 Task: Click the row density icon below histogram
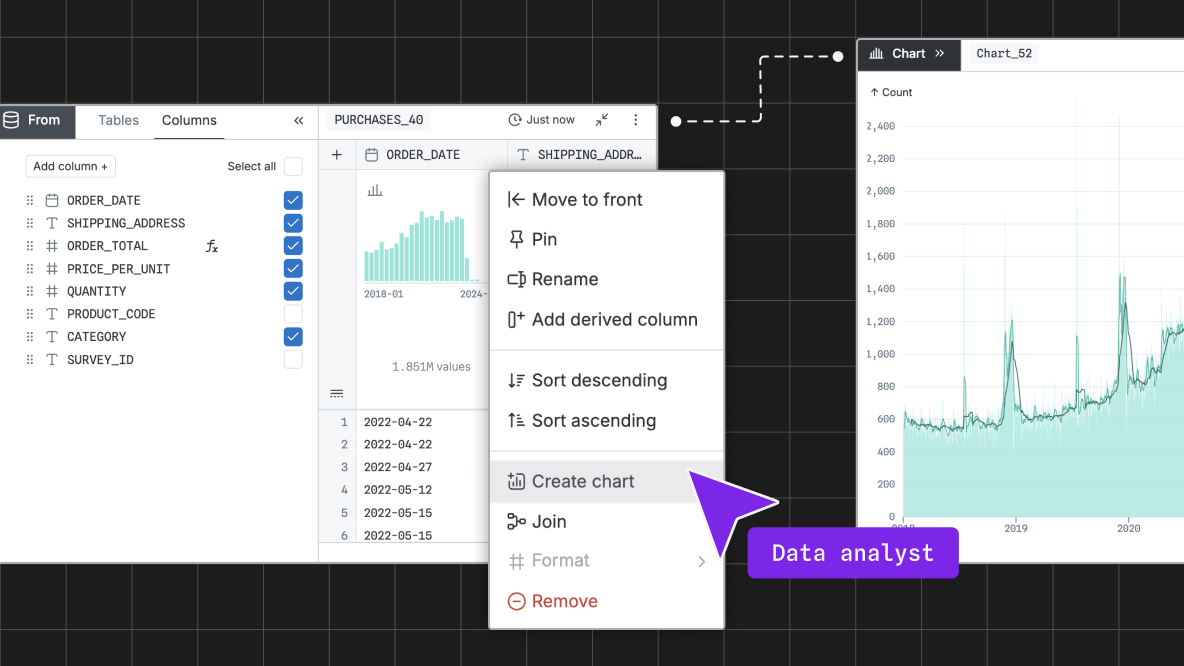pyautogui.click(x=337, y=393)
